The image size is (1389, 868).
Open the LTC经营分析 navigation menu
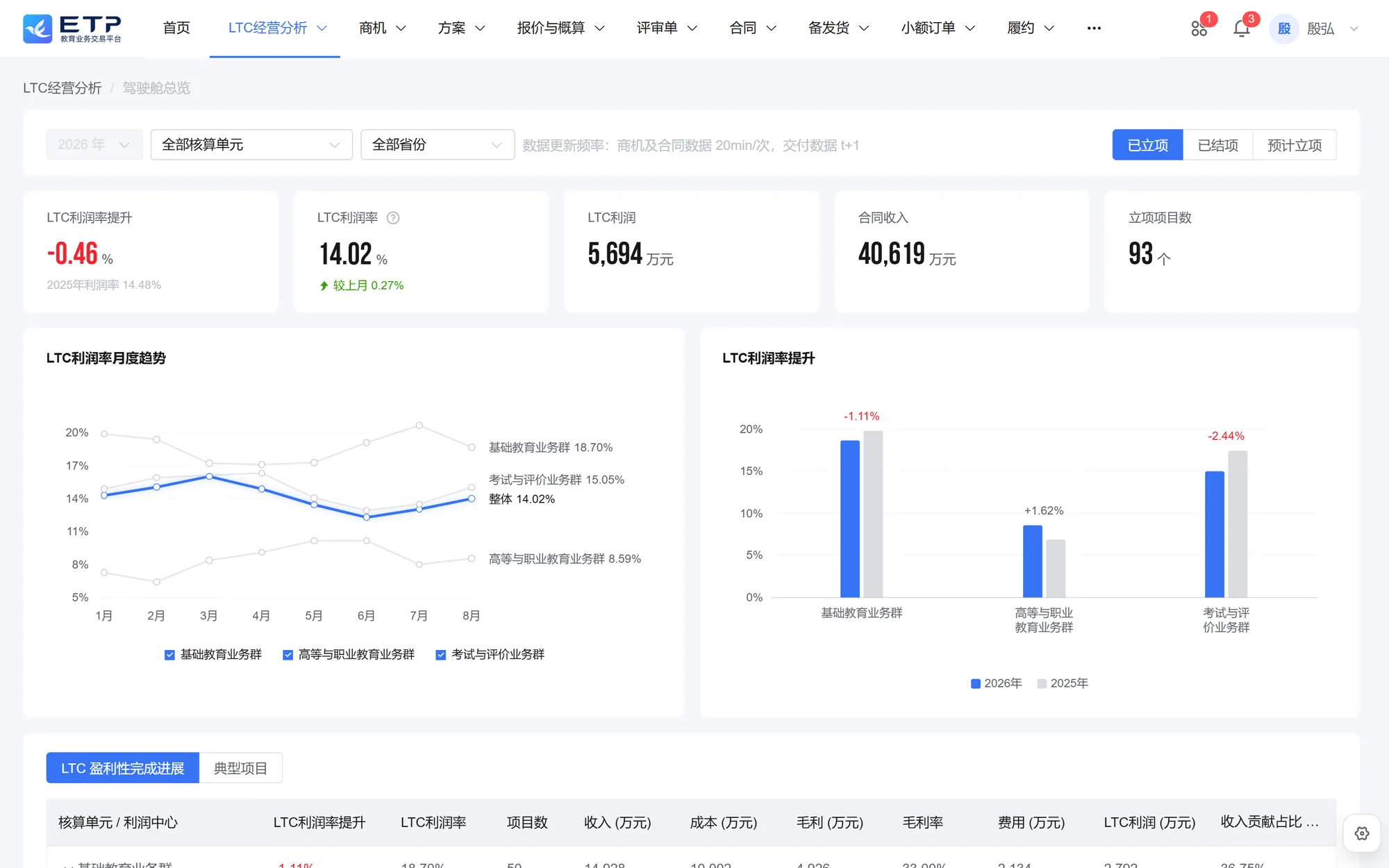[x=276, y=28]
